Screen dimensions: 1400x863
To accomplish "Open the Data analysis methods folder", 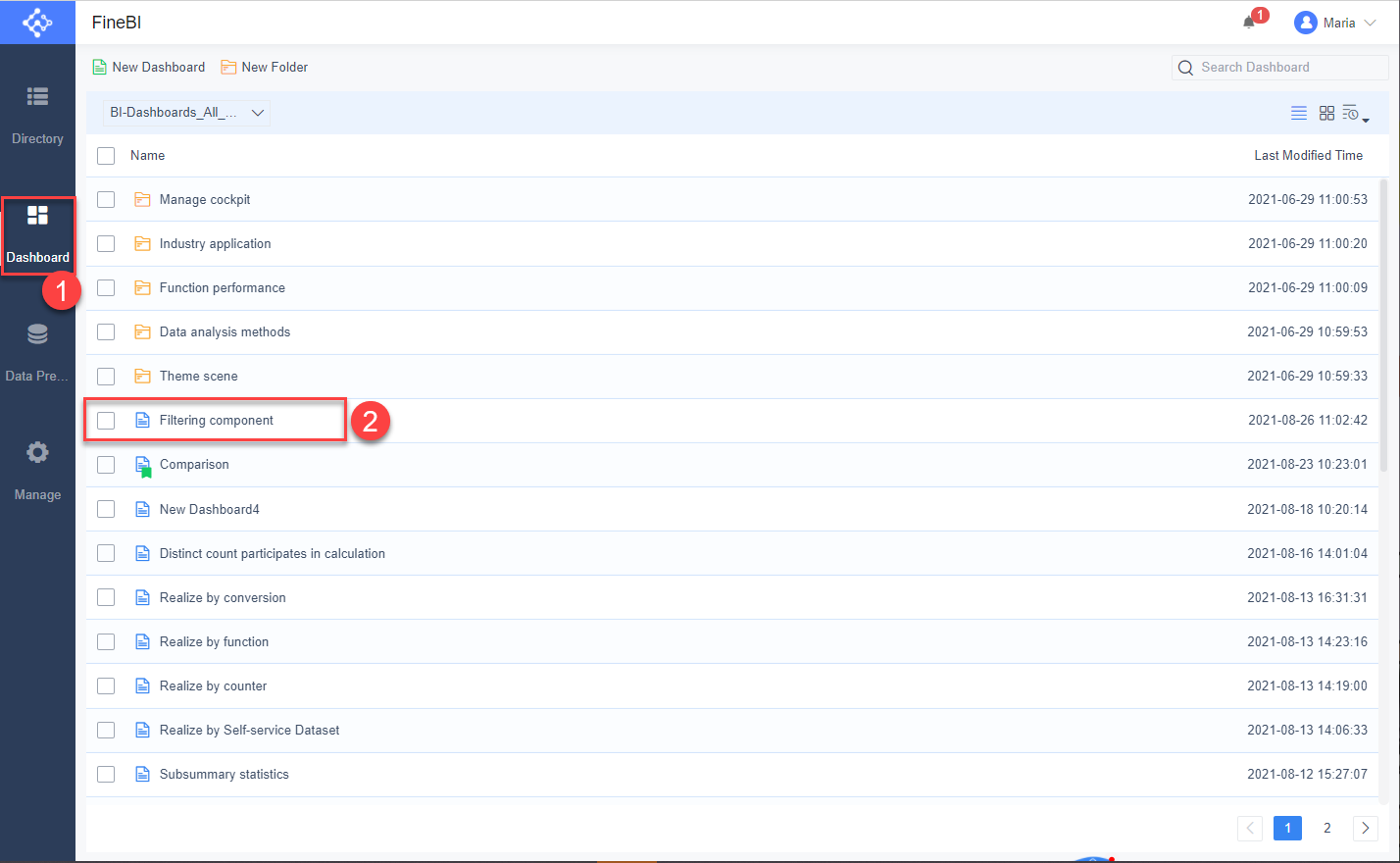I will 225,331.
